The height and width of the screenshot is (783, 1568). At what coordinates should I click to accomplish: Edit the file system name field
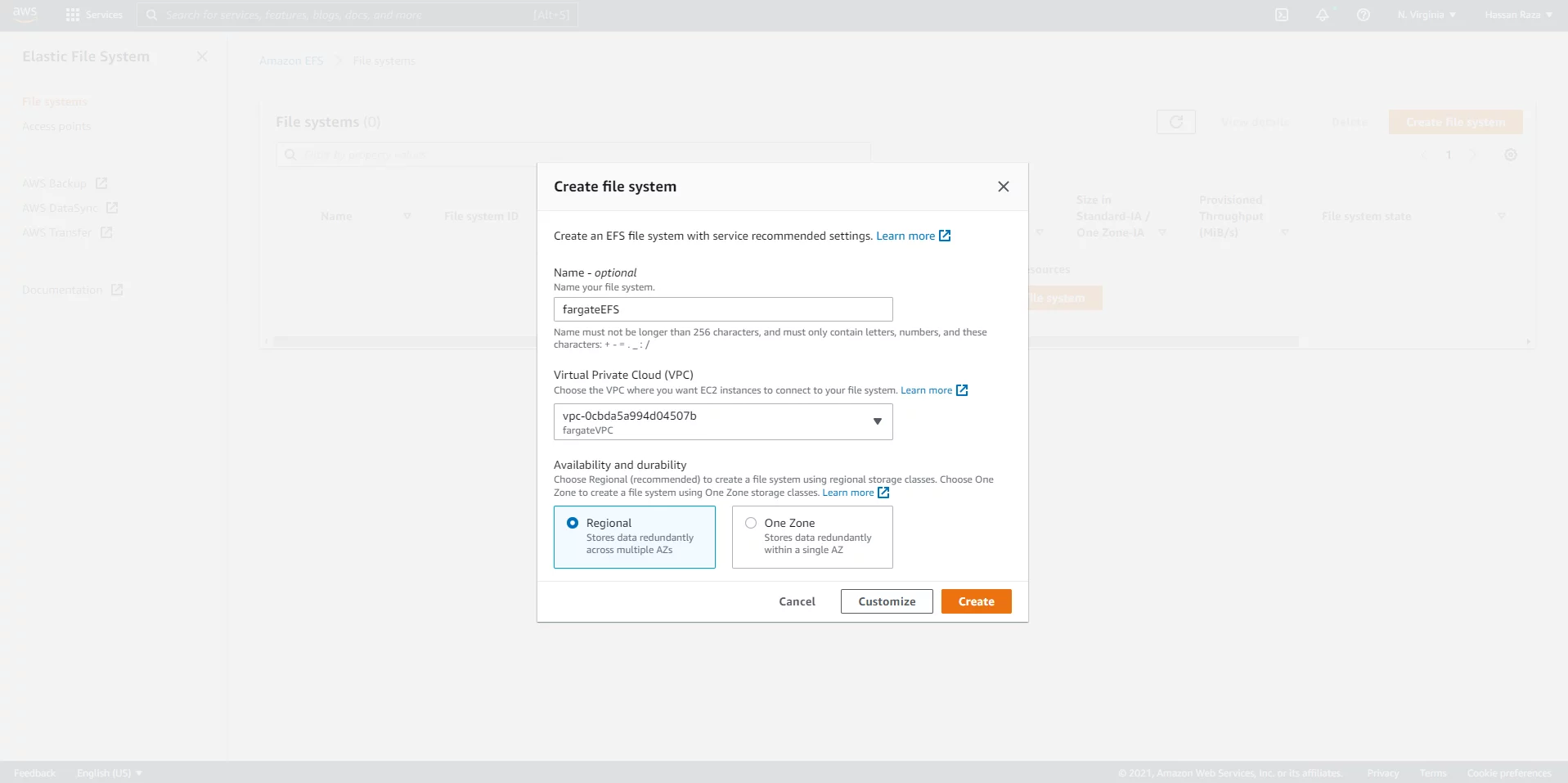pyautogui.click(x=723, y=309)
